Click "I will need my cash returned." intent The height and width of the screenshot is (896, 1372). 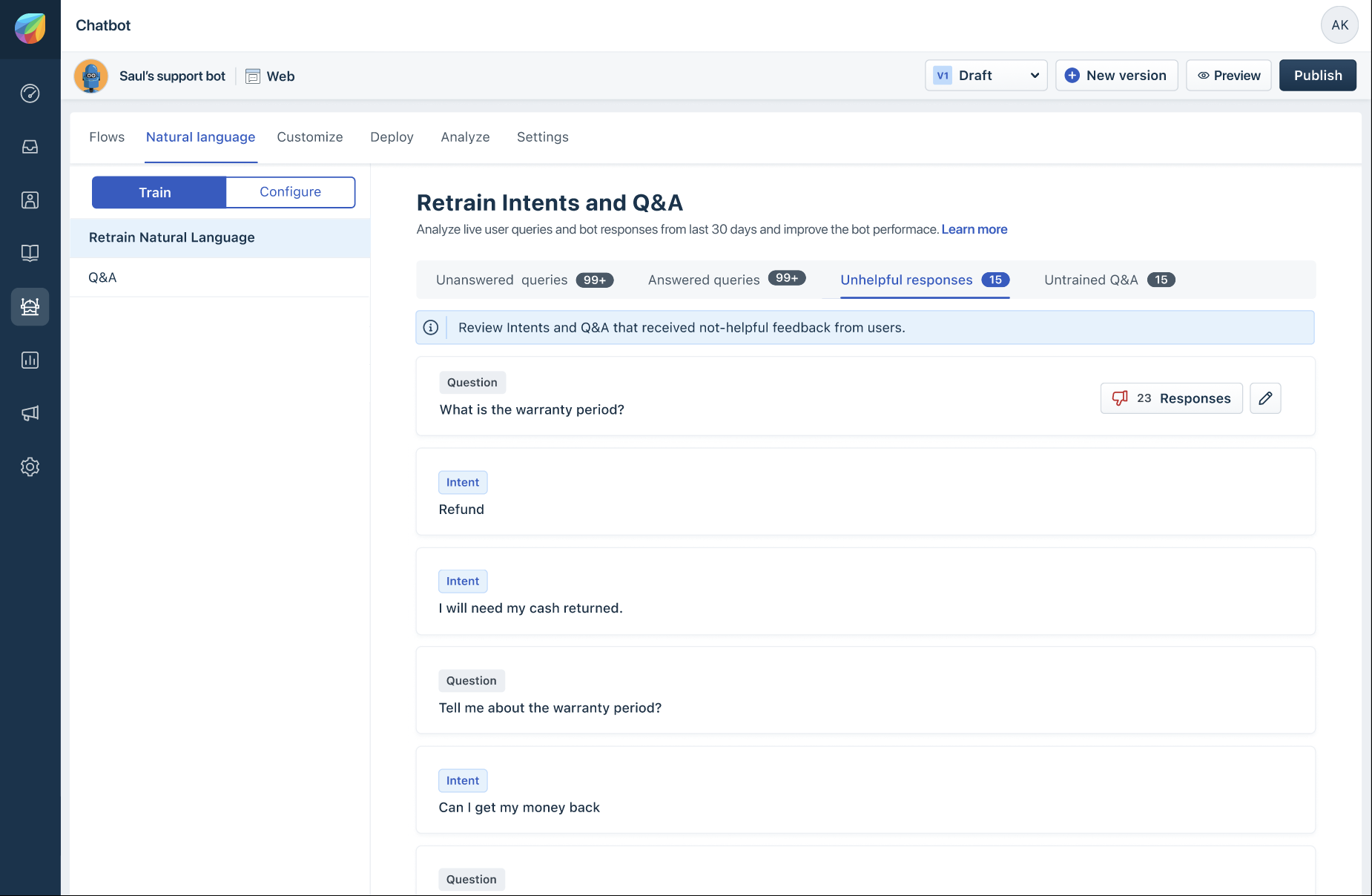pos(530,608)
